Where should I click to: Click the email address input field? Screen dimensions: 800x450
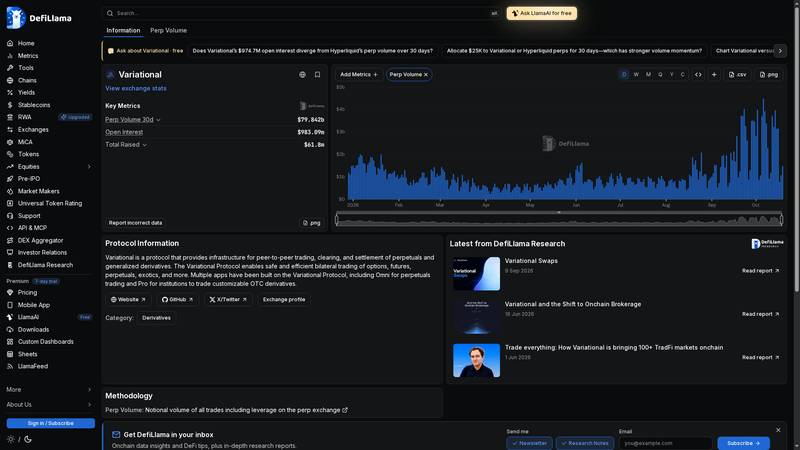665,443
